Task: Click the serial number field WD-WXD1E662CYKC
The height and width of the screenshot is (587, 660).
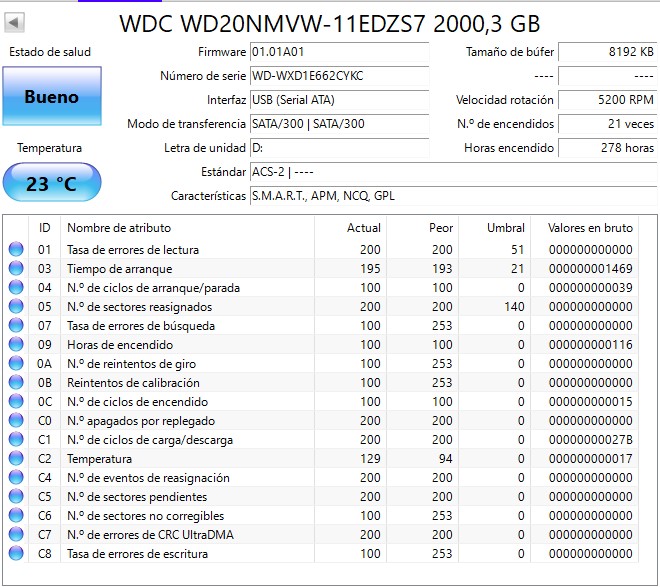Action: pos(339,76)
